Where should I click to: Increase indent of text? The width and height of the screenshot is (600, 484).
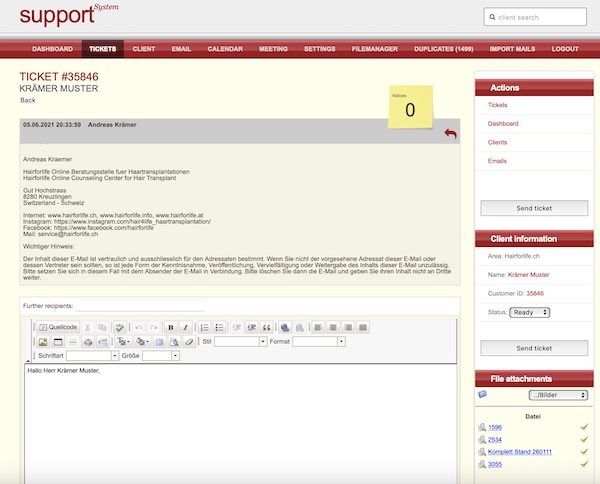coord(251,327)
